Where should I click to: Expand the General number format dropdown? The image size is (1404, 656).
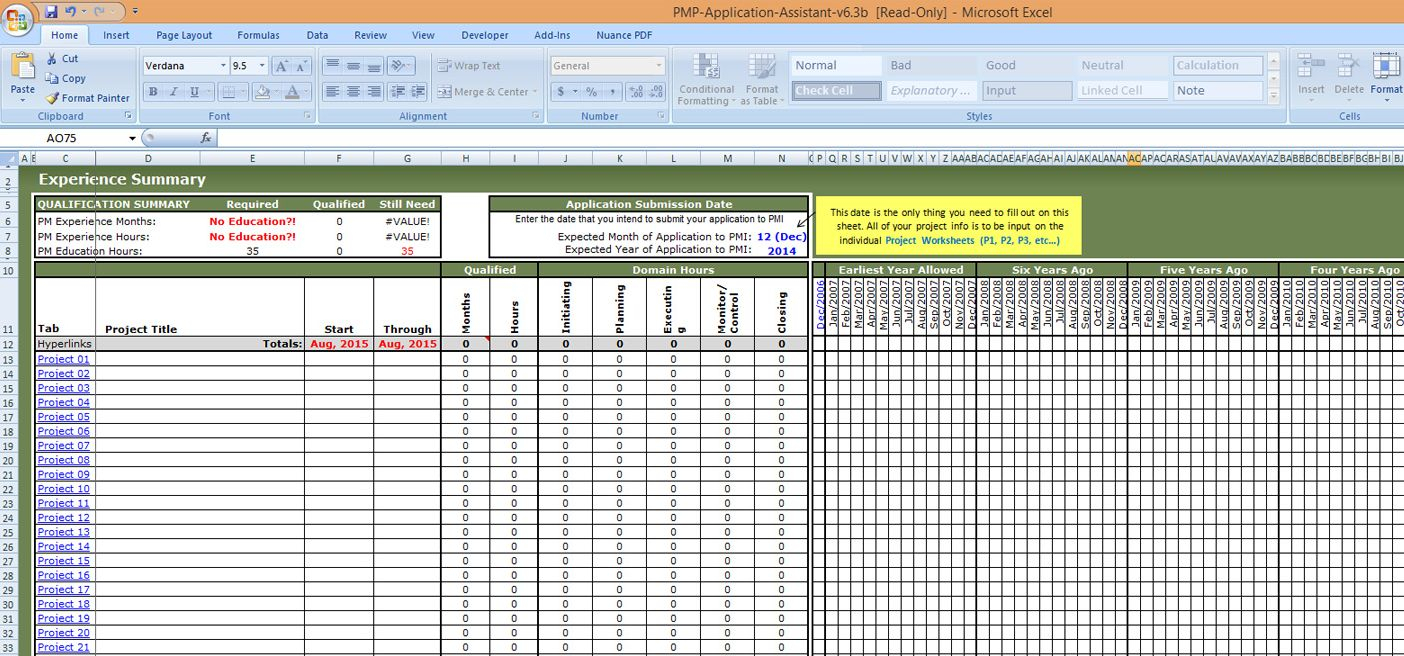coord(658,66)
